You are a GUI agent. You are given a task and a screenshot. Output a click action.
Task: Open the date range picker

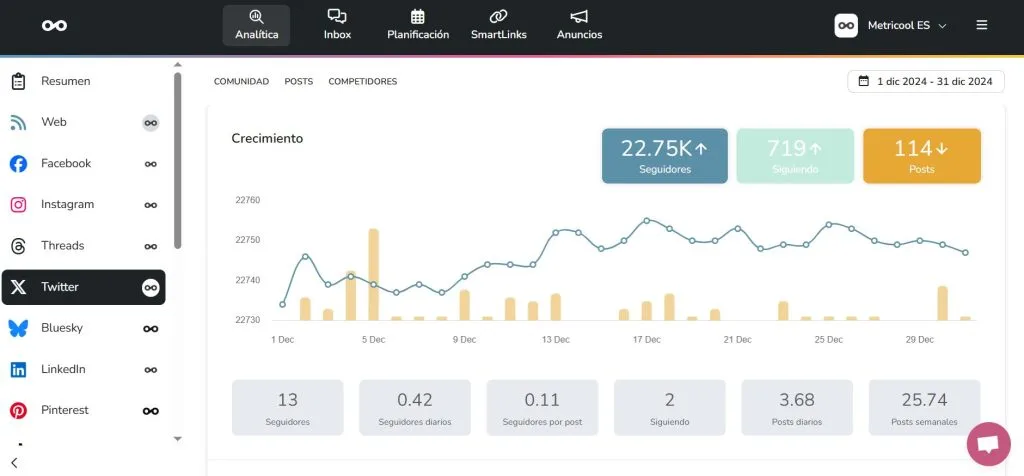pos(925,82)
